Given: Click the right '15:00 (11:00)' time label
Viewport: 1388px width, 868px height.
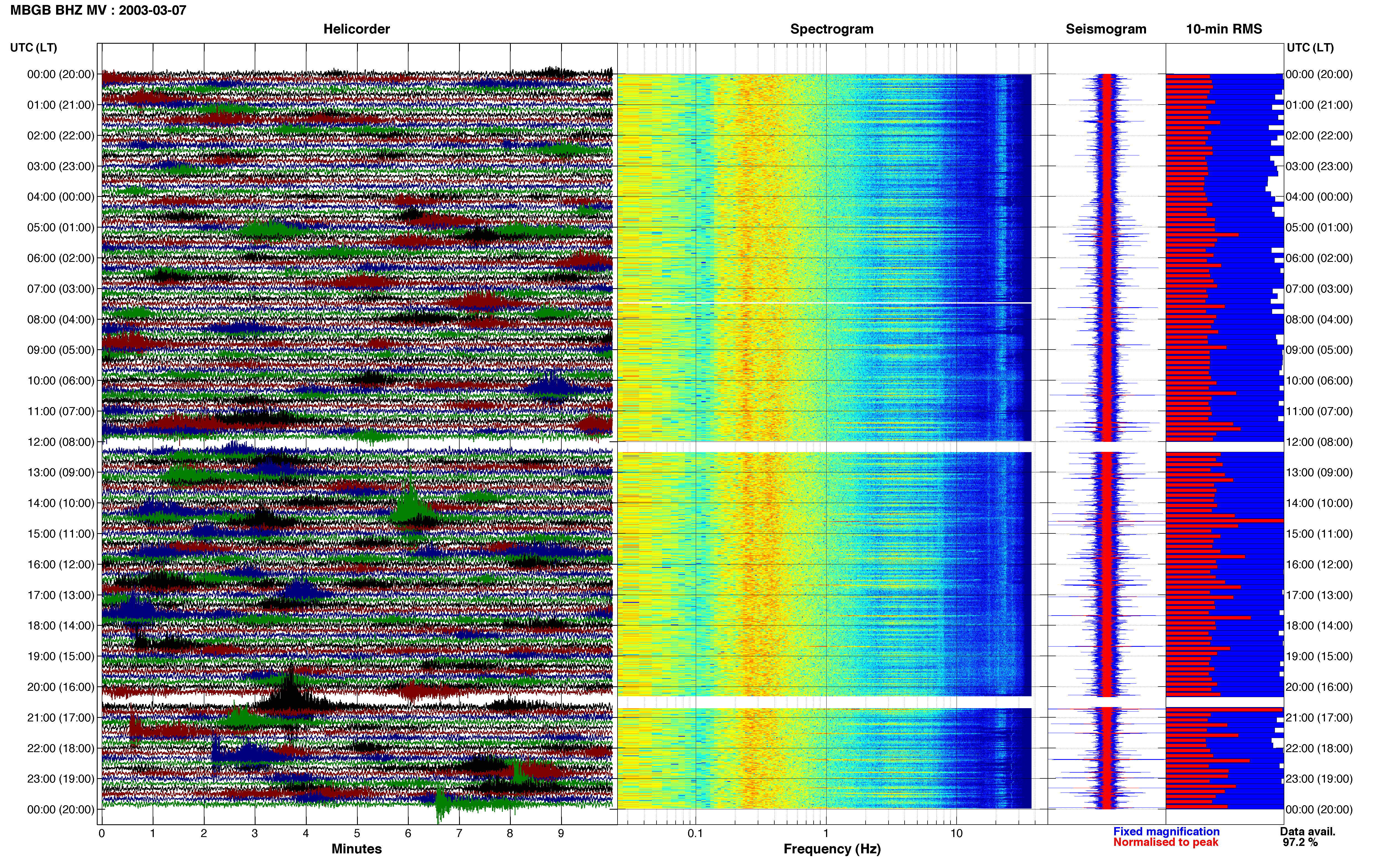Looking at the screenshot, I should (x=1319, y=534).
